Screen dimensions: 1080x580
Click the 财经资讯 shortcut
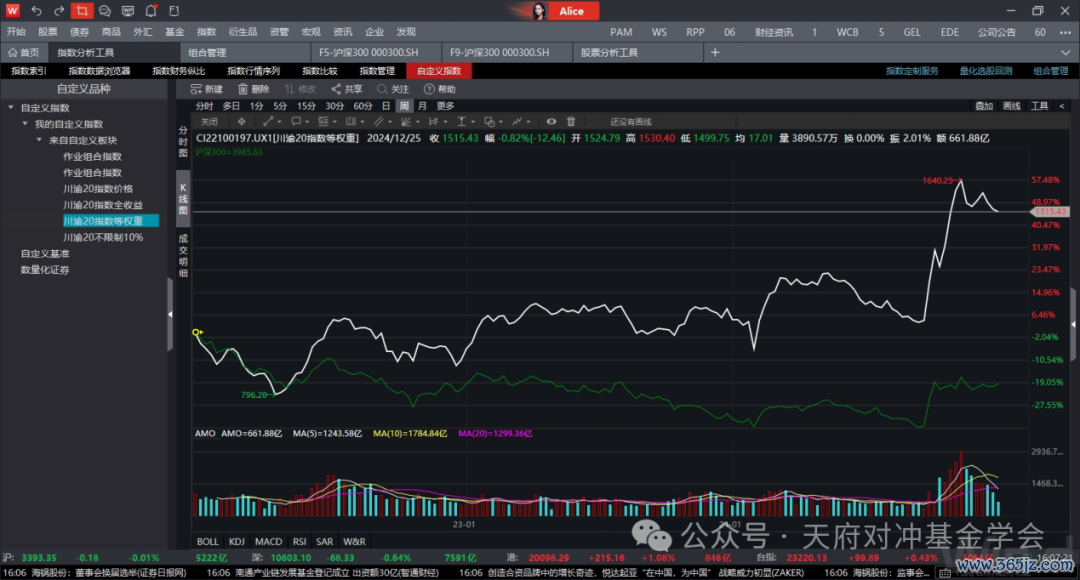[x=773, y=32]
